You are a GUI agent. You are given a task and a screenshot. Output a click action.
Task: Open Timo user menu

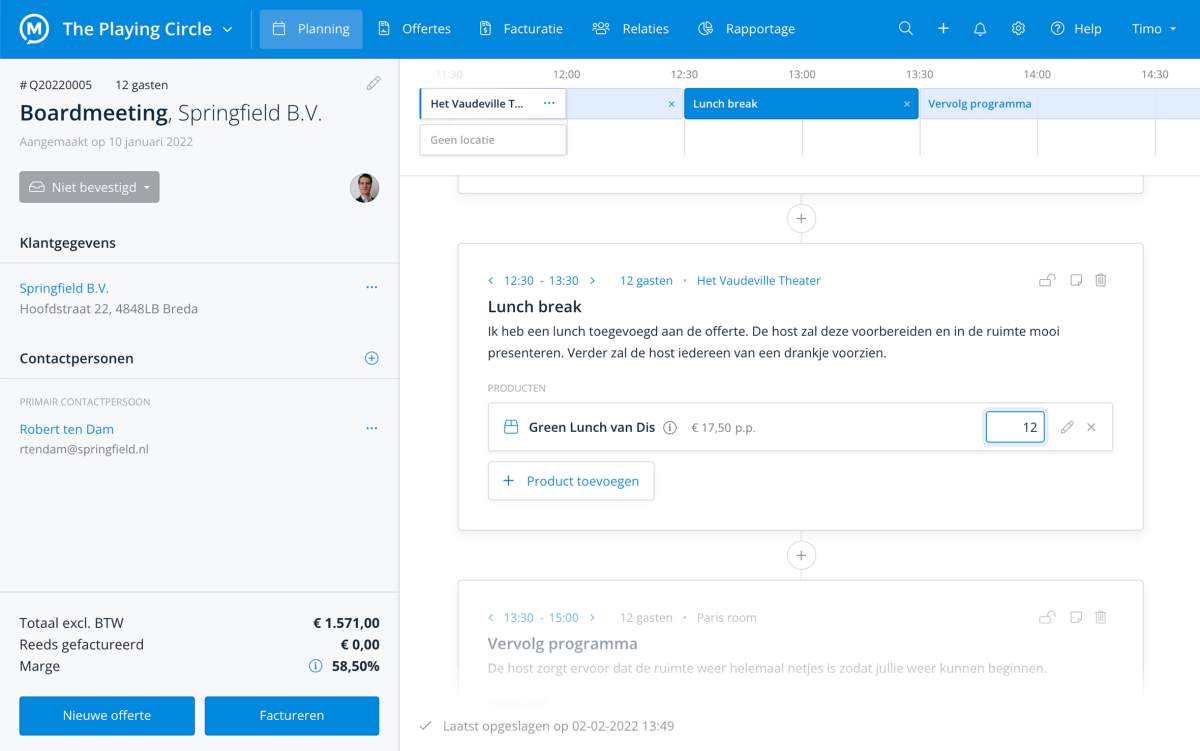tap(1153, 29)
